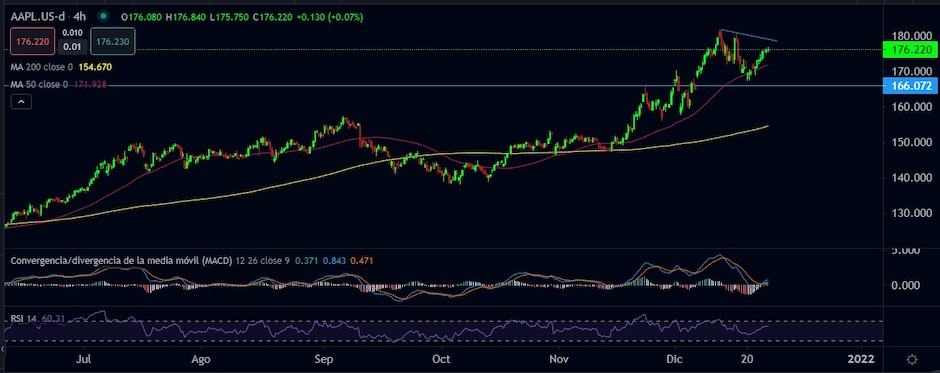The image size is (940, 373).
Task: Select the descending blue trendline near 180
Action: [x=748, y=35]
